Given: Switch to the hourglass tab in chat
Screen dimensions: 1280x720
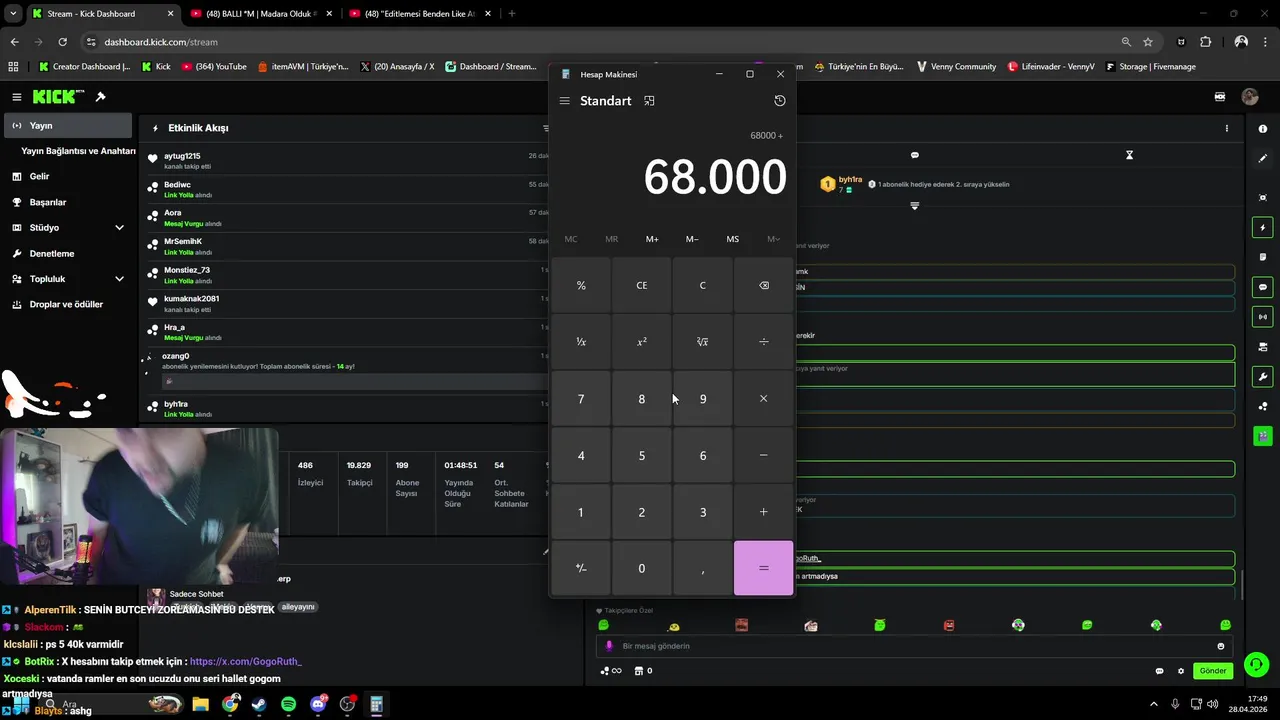Looking at the screenshot, I should pyautogui.click(x=1129, y=155).
